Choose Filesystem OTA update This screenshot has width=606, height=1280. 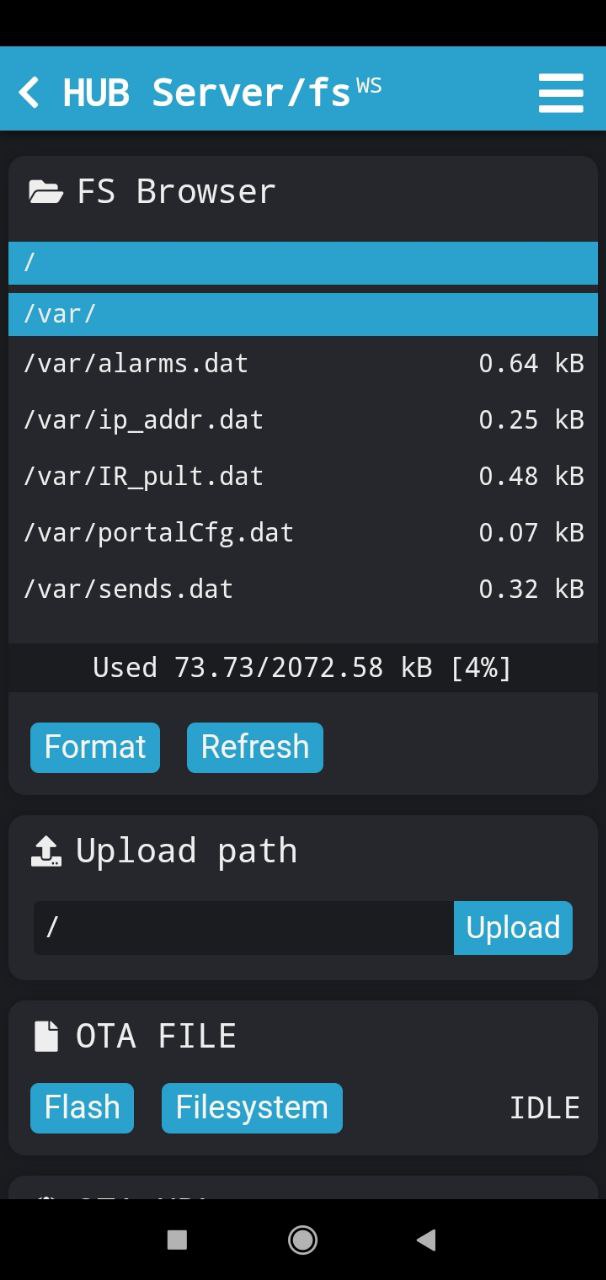click(252, 1107)
